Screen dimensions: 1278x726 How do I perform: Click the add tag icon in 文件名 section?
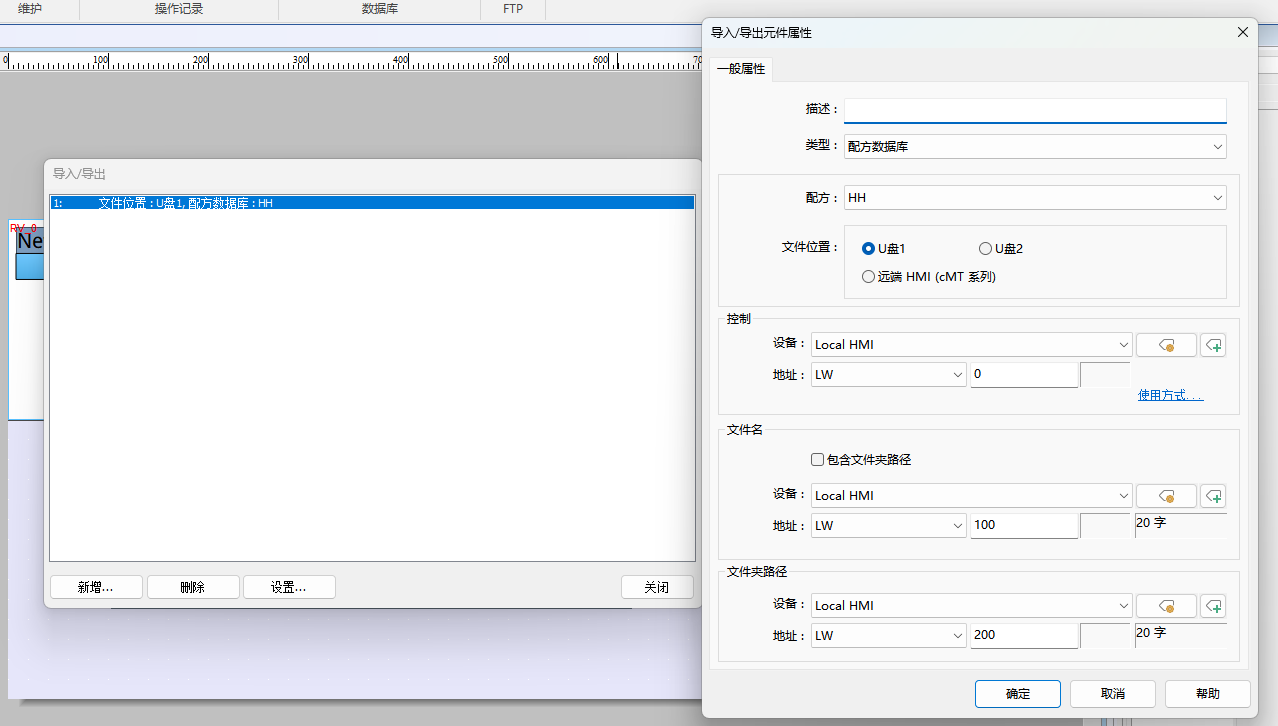1213,496
